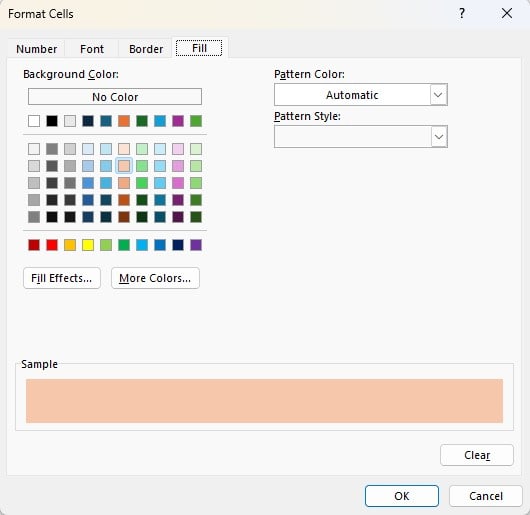
Task: Choose the teal blue swatch in the top theme row
Action: click(x=106, y=121)
